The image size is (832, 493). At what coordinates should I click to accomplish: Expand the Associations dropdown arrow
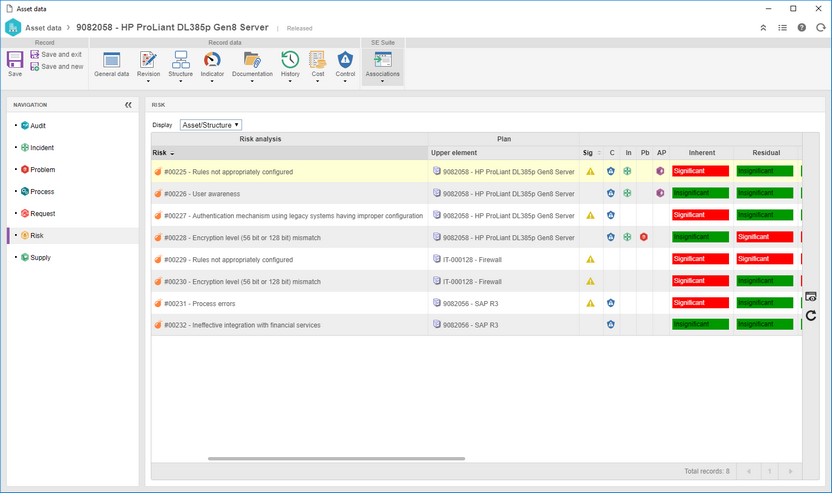pyautogui.click(x=383, y=81)
